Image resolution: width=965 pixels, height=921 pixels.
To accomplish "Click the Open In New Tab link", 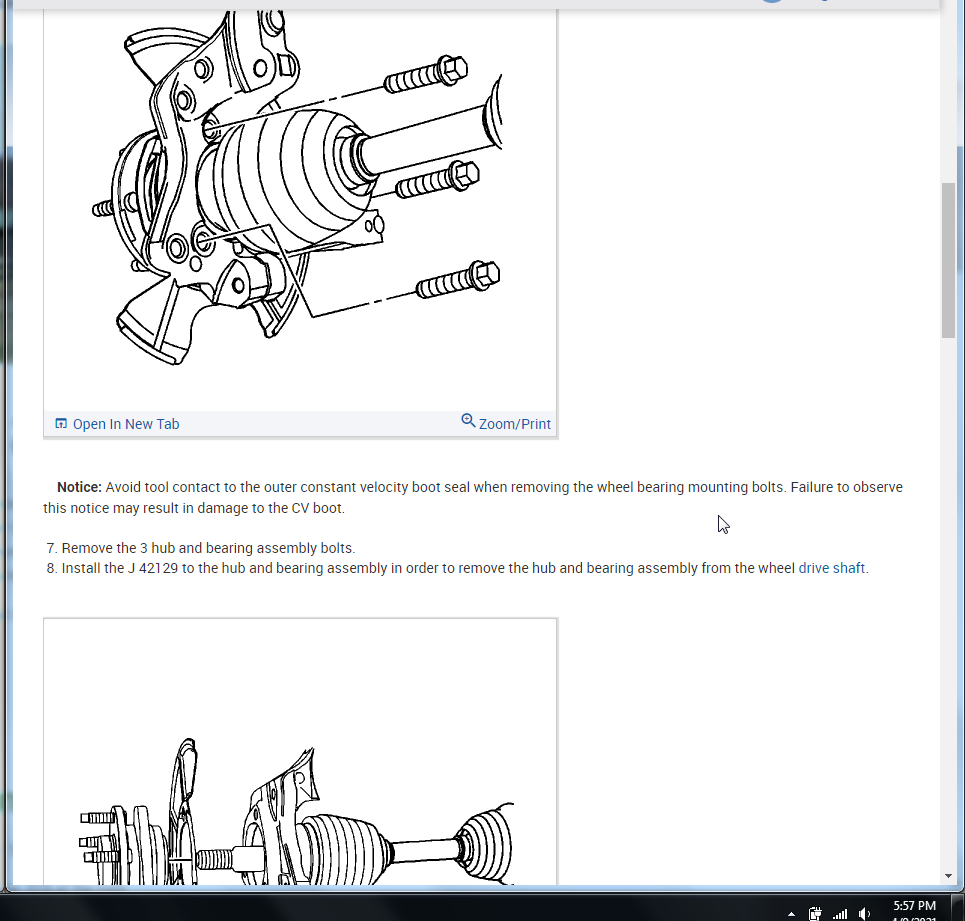I will (x=126, y=424).
